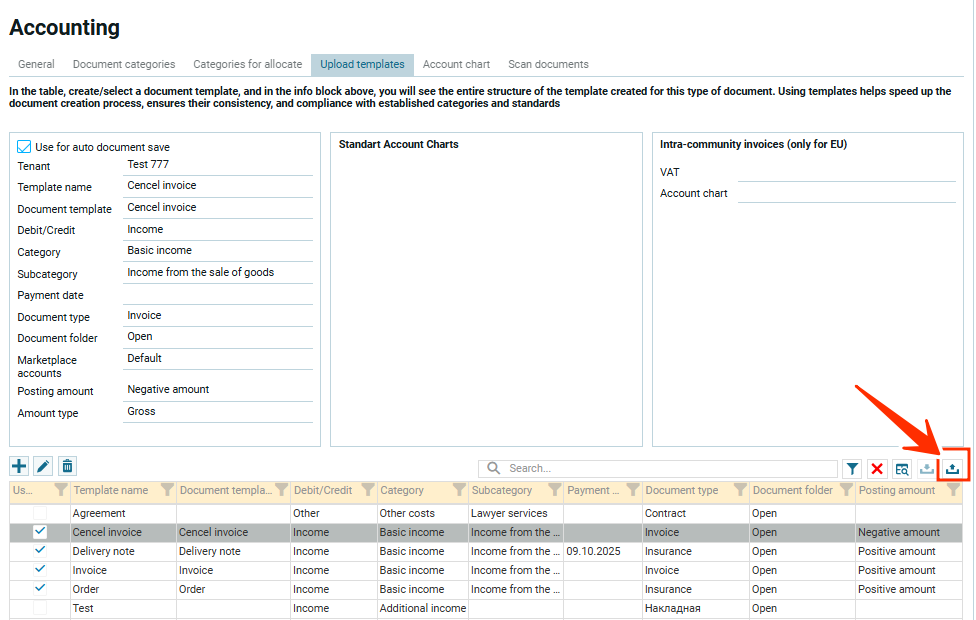This screenshot has height=620, width=976.
Task: Click the VAT field in Intra-community invoices
Action: (x=846, y=172)
